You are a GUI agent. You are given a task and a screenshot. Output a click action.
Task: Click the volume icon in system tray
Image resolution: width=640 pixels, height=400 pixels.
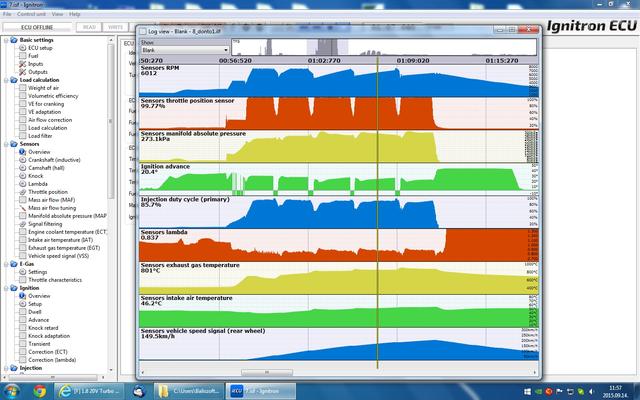point(591,392)
